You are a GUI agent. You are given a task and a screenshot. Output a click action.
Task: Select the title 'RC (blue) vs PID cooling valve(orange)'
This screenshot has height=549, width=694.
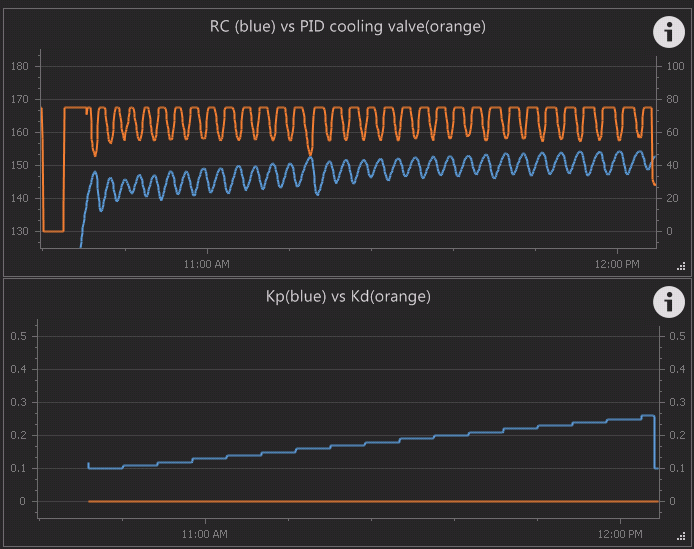[x=347, y=27]
